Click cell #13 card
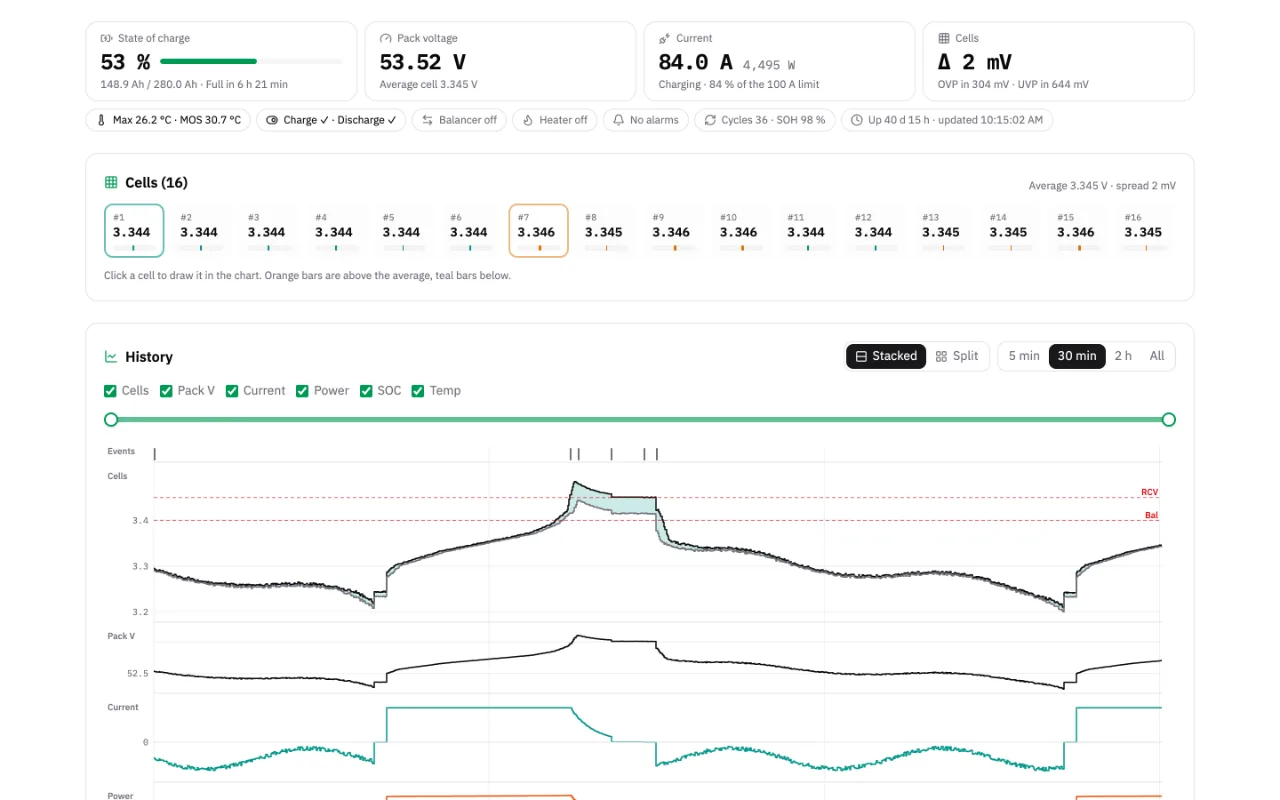This screenshot has height=800, width=1280. tap(943, 231)
